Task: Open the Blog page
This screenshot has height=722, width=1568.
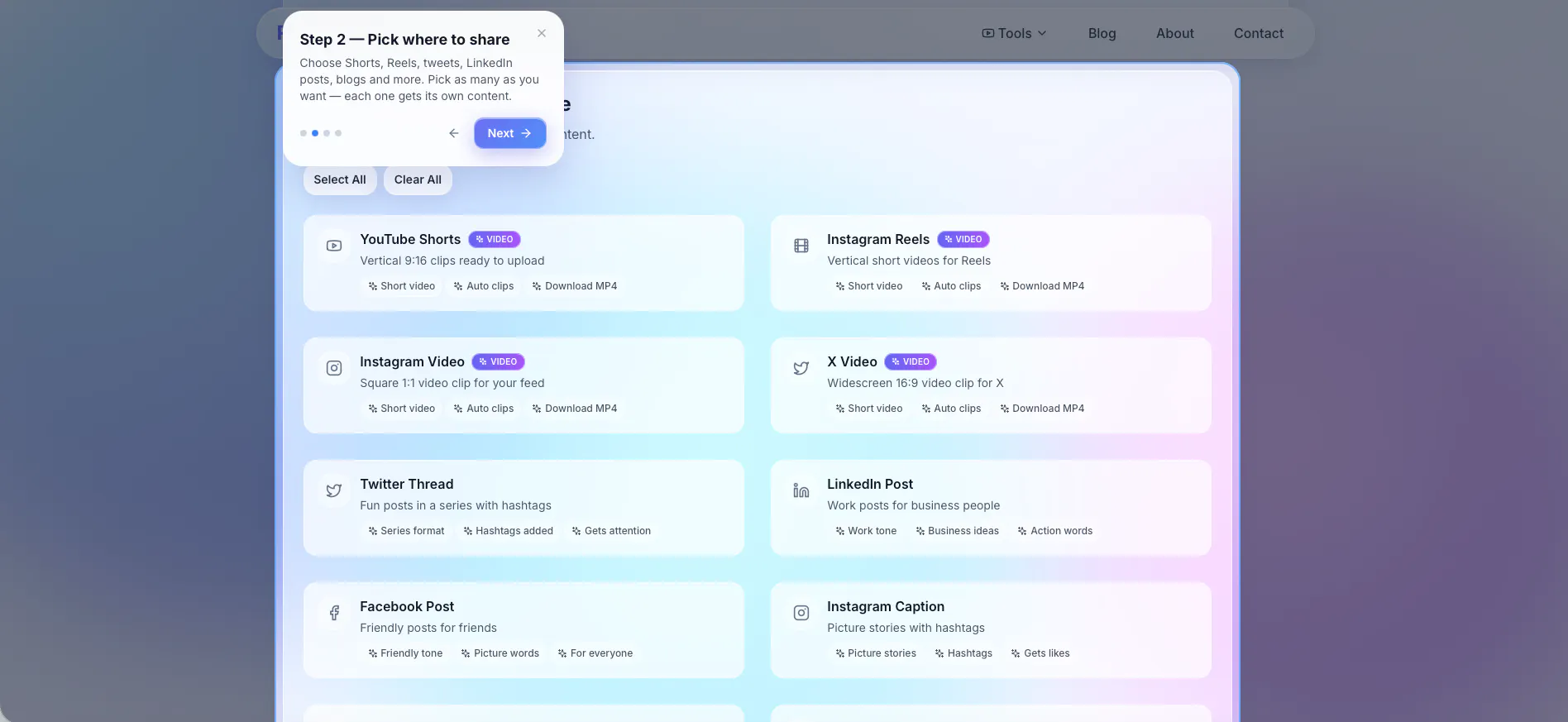Action: pos(1102,33)
